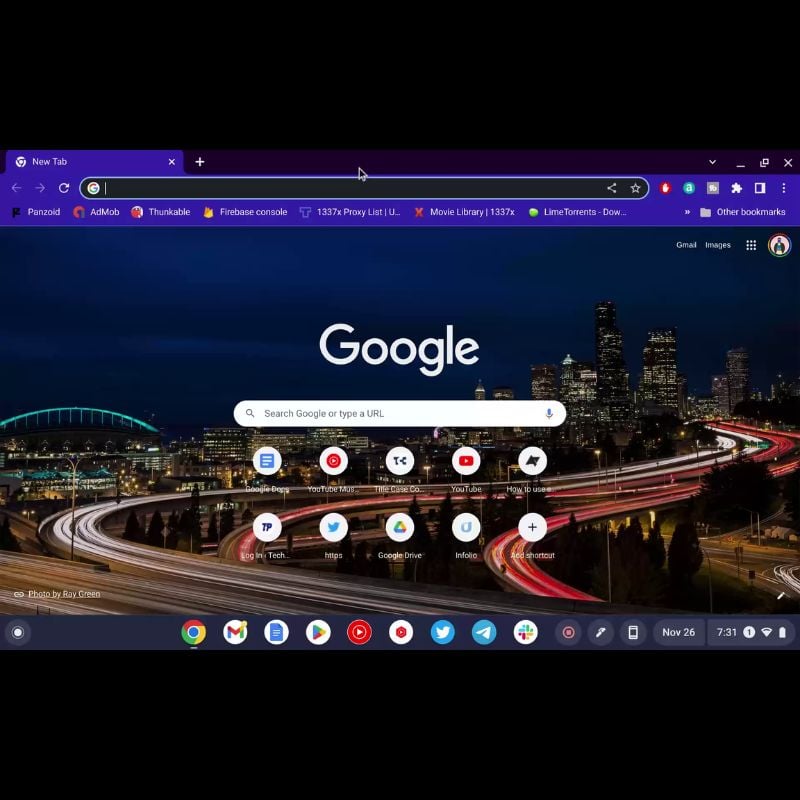Open the Firebase console bookmark

click(245, 212)
